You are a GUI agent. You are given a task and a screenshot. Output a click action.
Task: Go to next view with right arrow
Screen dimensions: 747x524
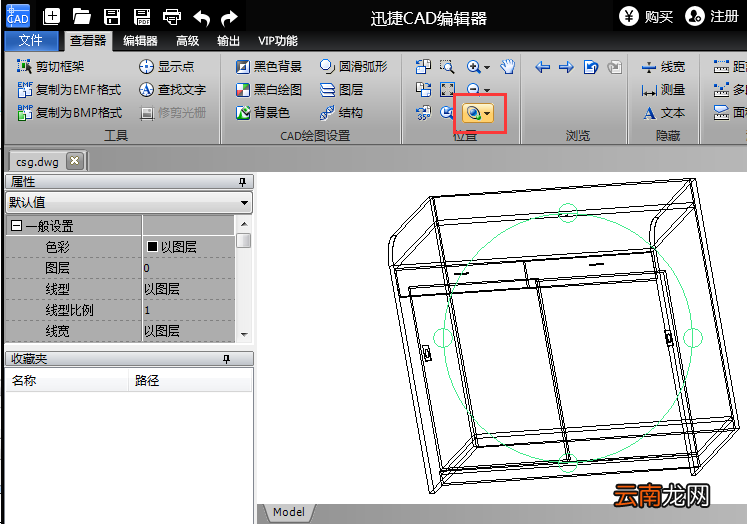point(566,67)
